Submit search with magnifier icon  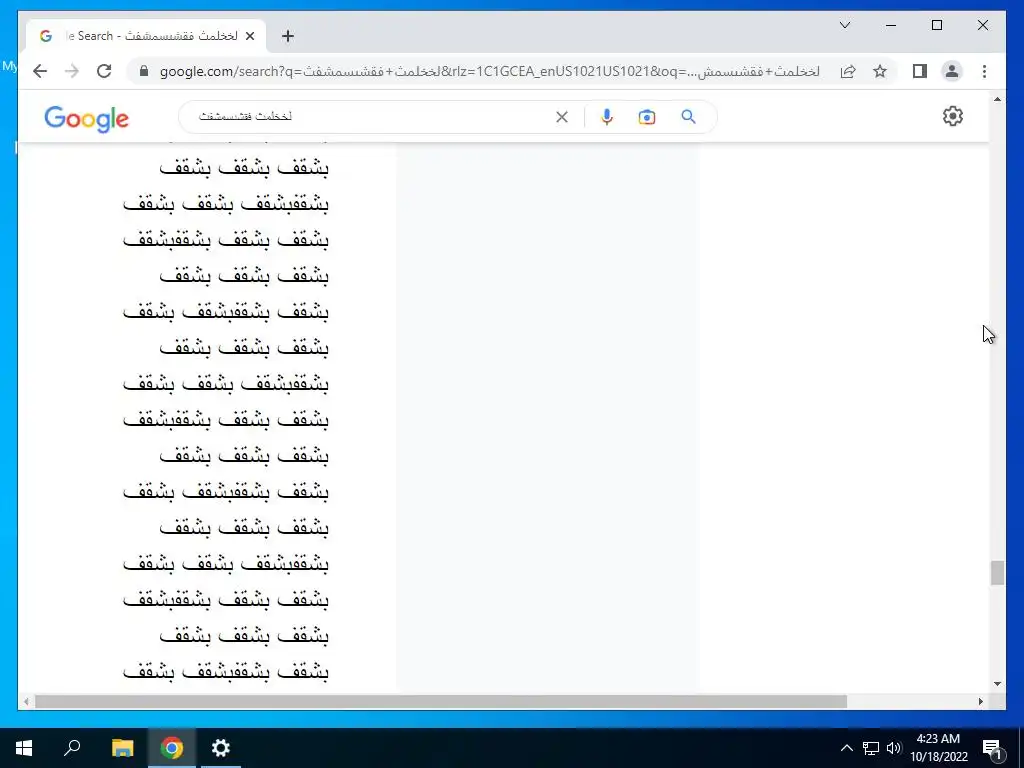(x=688, y=117)
